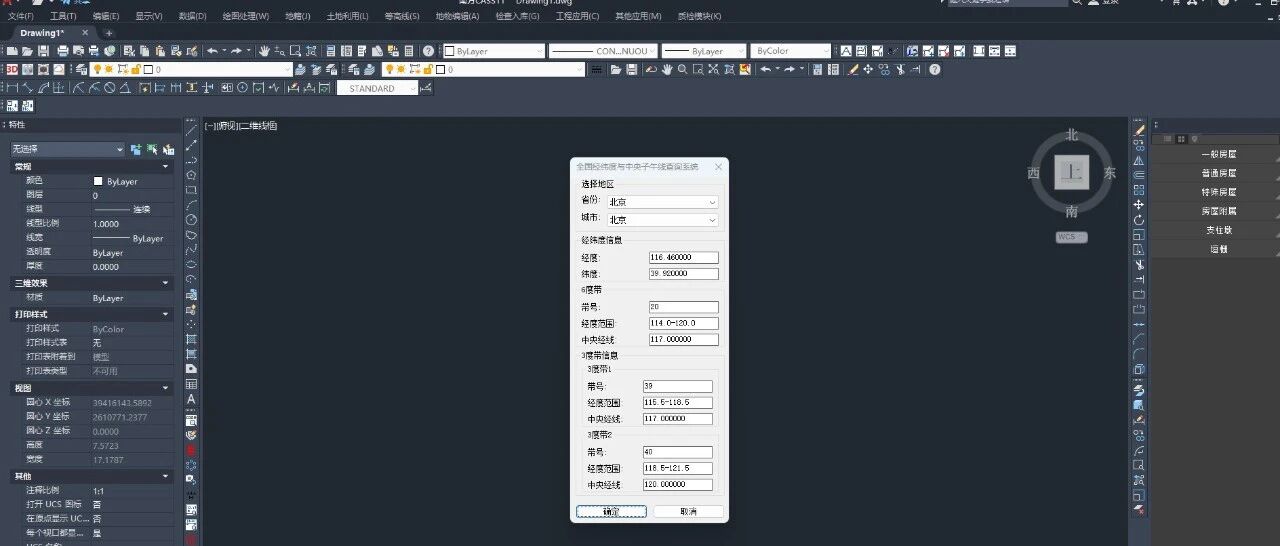Toggle the layer lightbulb on/off icon
The image size is (1280, 546).
[97, 69]
